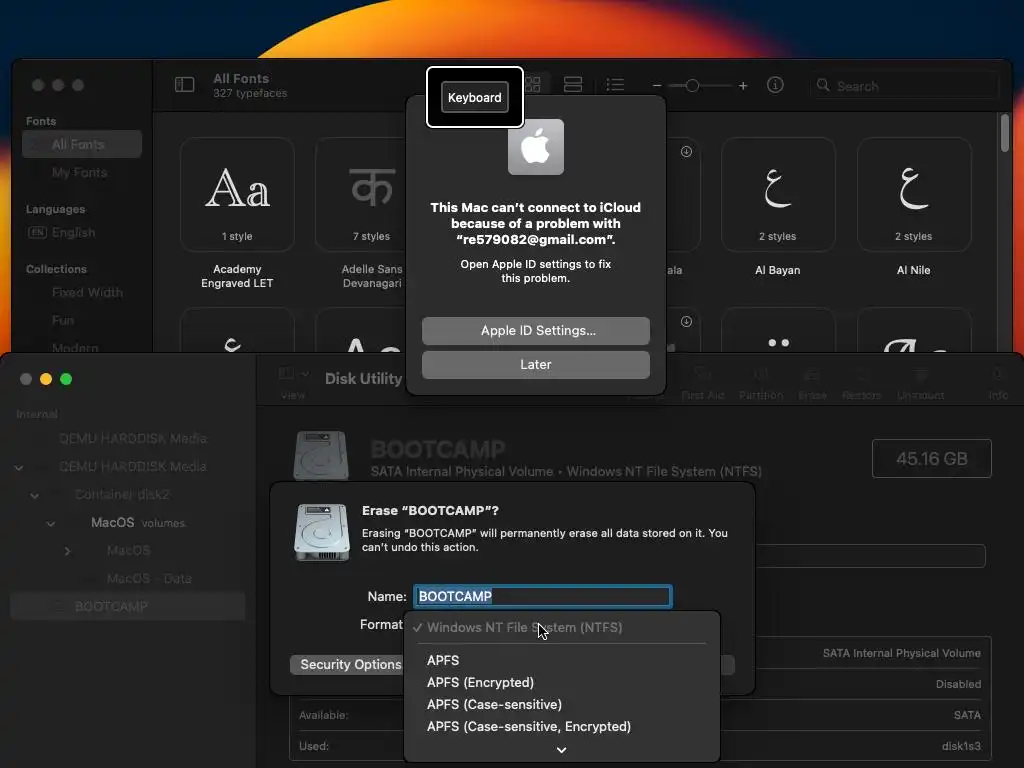Click the Apple logo icon in iCloud alert
Viewport: 1024px width, 768px height.
(536, 147)
